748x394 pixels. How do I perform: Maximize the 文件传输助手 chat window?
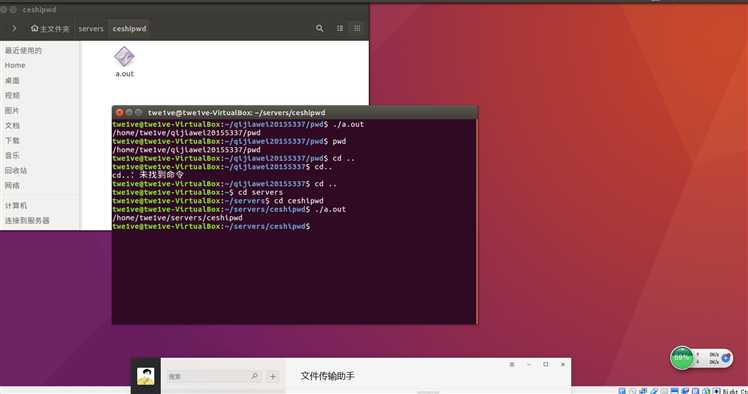546,364
